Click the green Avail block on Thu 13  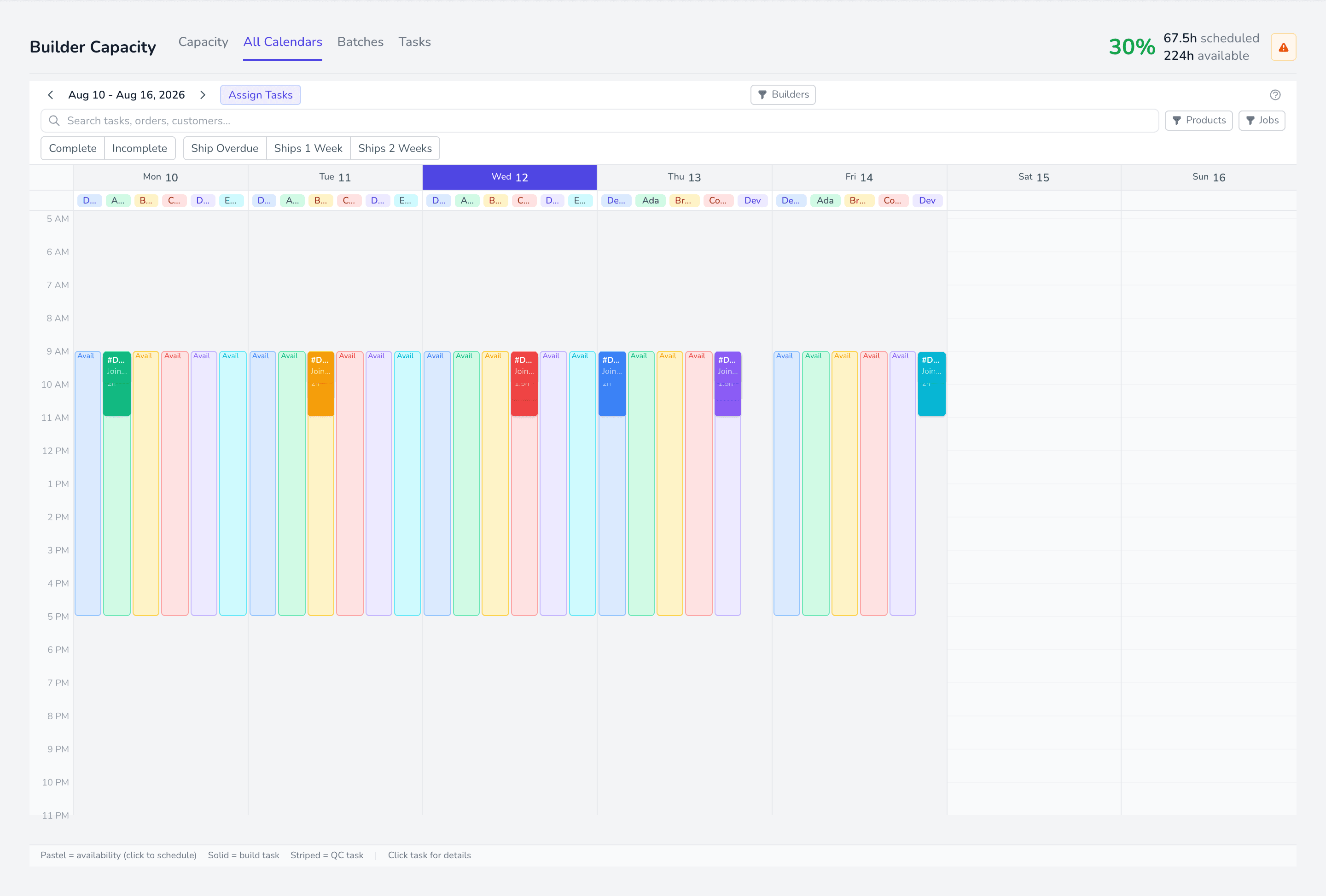[641, 483]
